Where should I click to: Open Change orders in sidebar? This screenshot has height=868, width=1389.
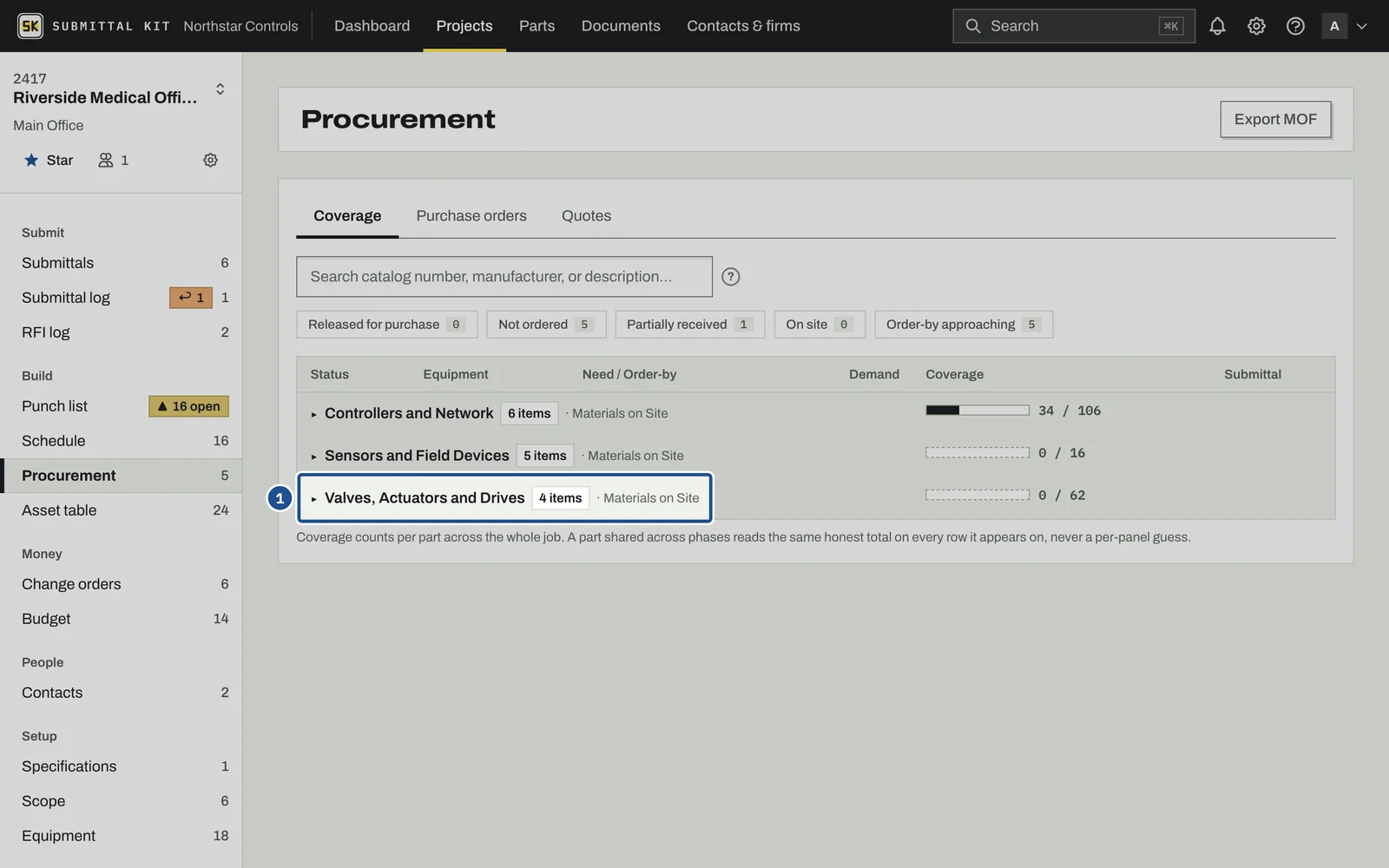[x=121, y=584]
